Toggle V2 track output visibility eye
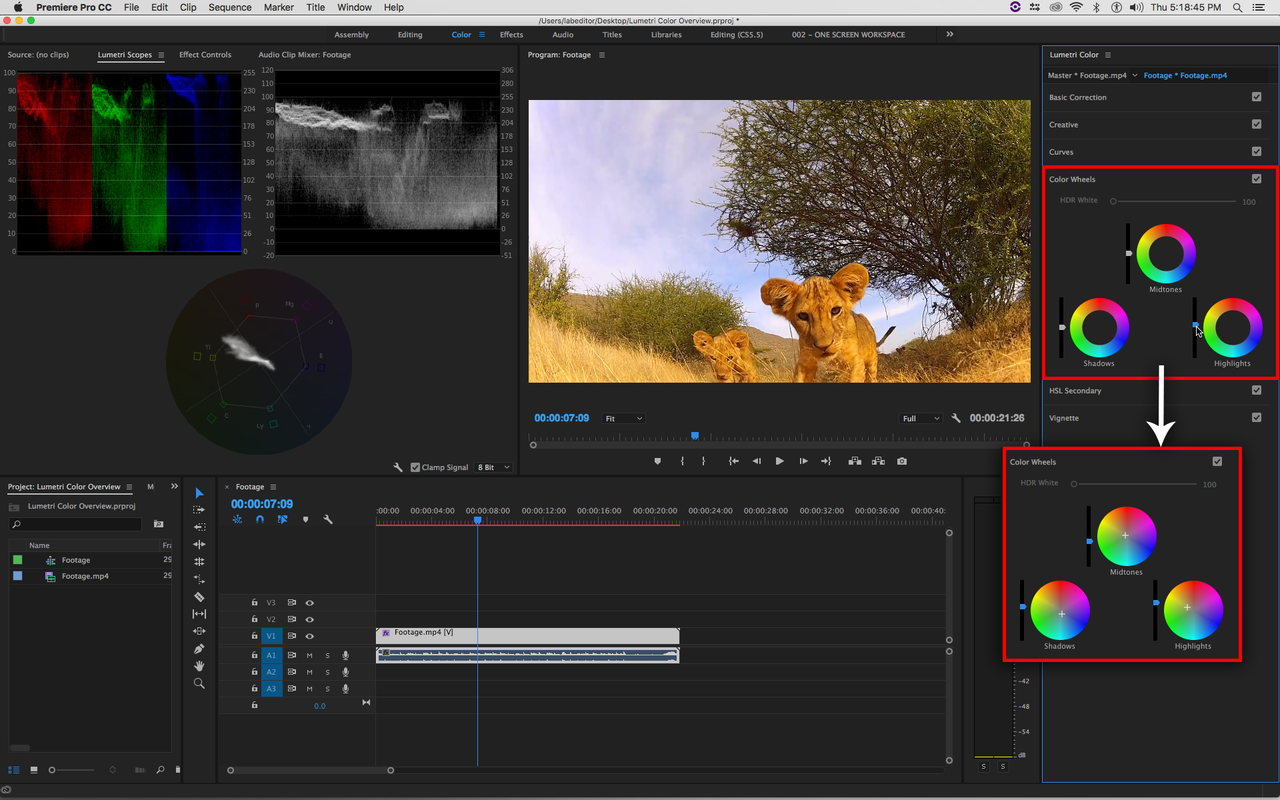Viewport: 1280px width, 800px height. coord(310,620)
